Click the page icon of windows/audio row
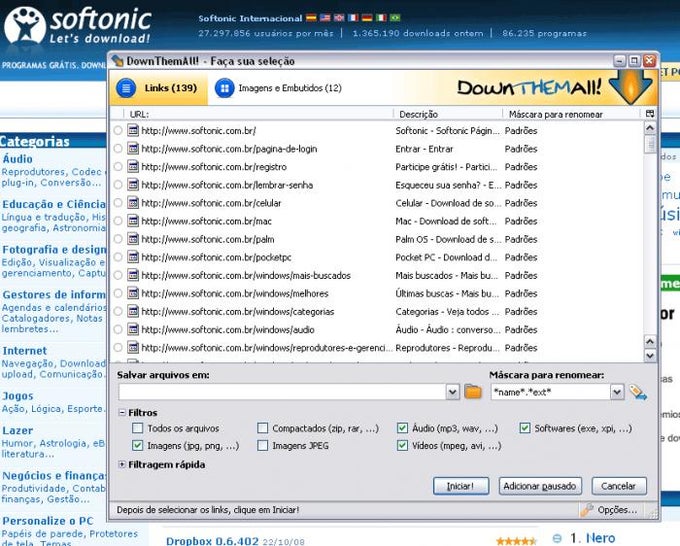The height and width of the screenshot is (546, 680). pyautogui.click(x=133, y=329)
